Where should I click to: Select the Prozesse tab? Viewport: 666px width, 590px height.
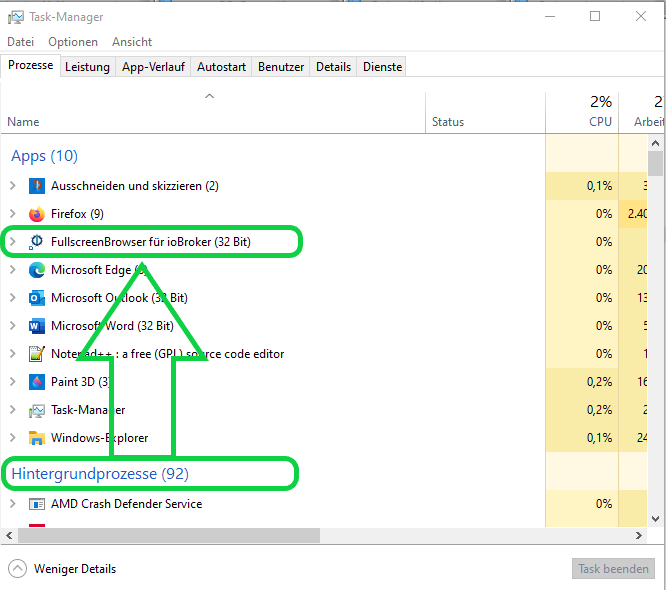(31, 65)
